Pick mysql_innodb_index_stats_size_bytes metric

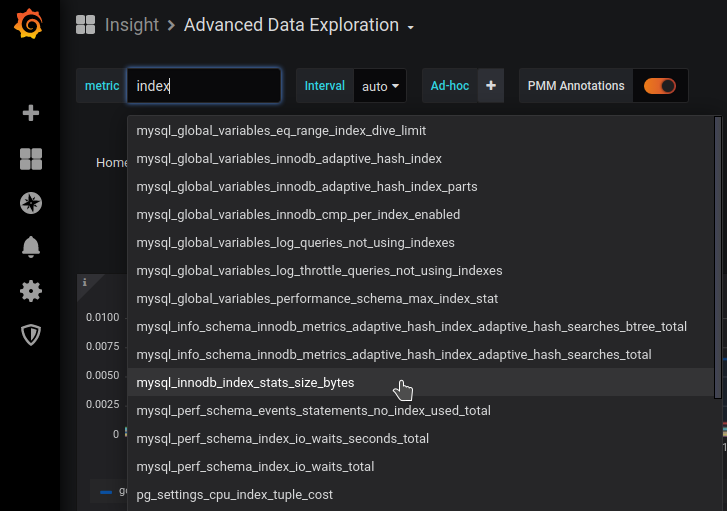[x=421, y=382]
